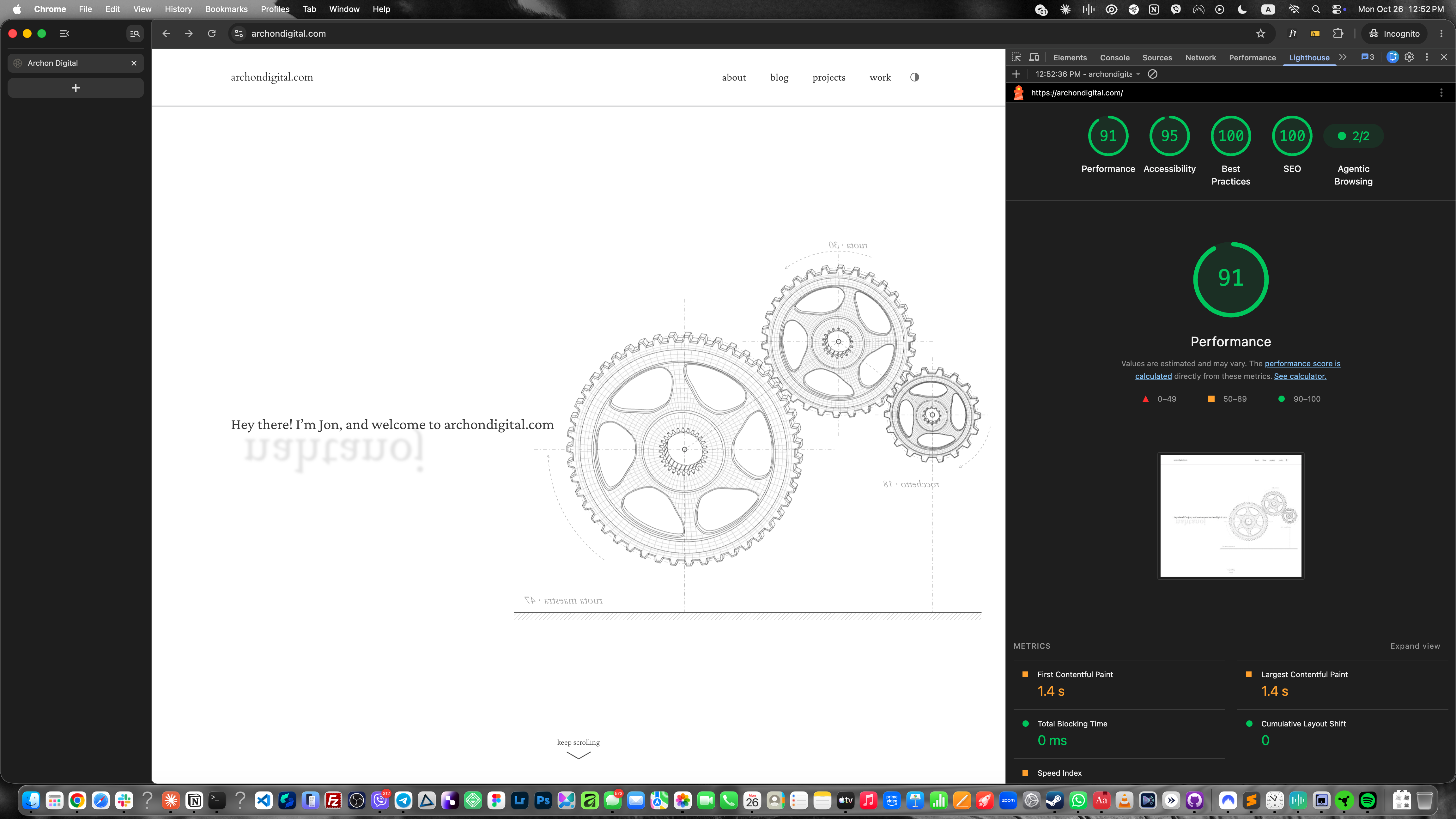The image size is (1456, 819).
Task: Click the AI assistance icon in DevTools
Action: coord(1392,57)
